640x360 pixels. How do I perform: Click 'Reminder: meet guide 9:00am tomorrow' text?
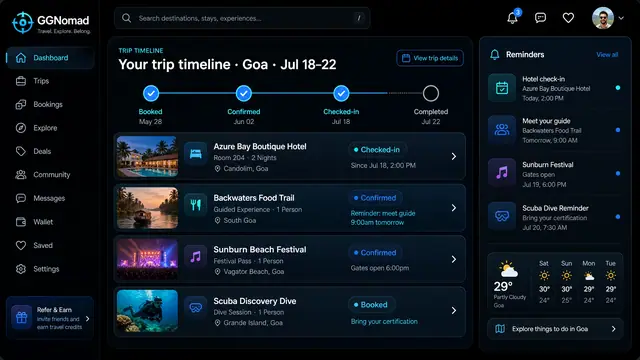click(x=383, y=218)
